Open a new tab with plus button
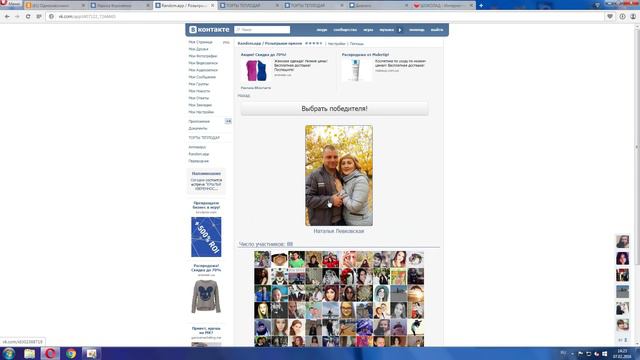Image resolution: width=640 pixels, height=360 pixels. [x=481, y=6]
